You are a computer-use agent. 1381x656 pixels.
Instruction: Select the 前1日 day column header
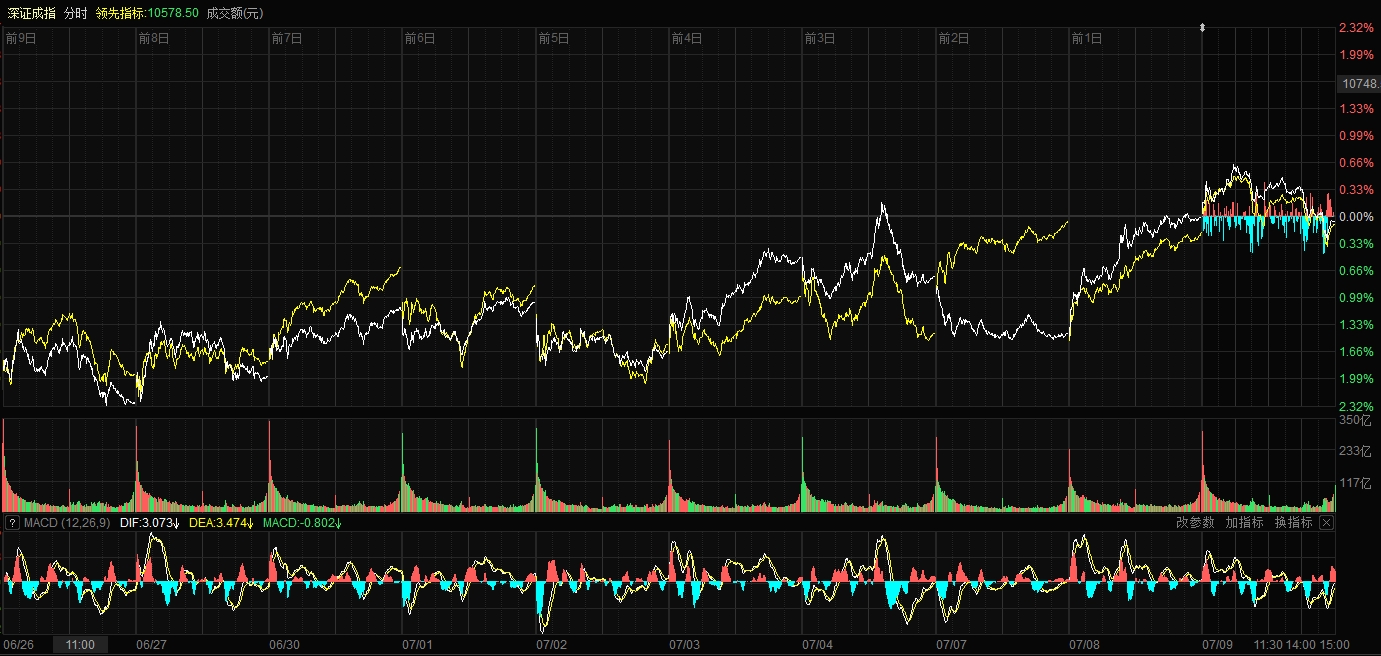pyautogui.click(x=1086, y=38)
